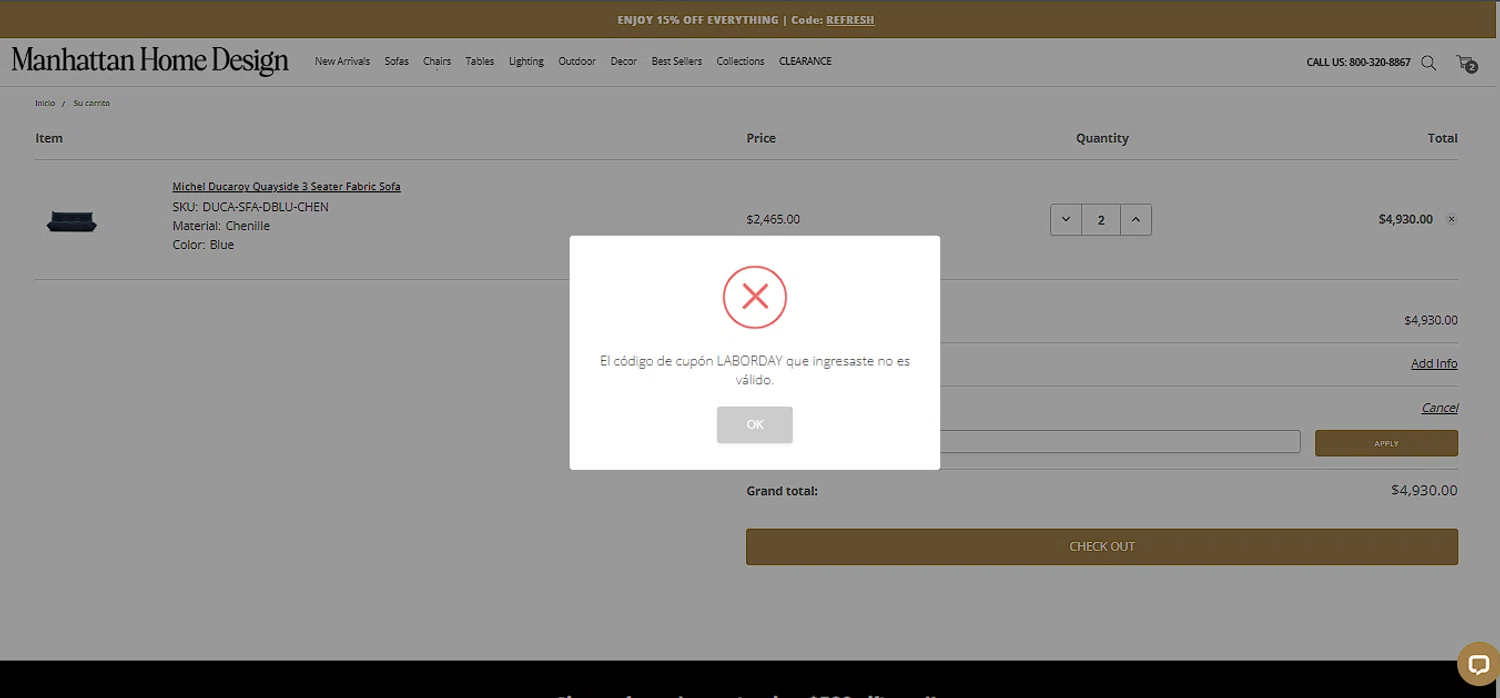The width and height of the screenshot is (1500, 698).
Task: Open the Best Sellers menu
Action: tap(677, 61)
